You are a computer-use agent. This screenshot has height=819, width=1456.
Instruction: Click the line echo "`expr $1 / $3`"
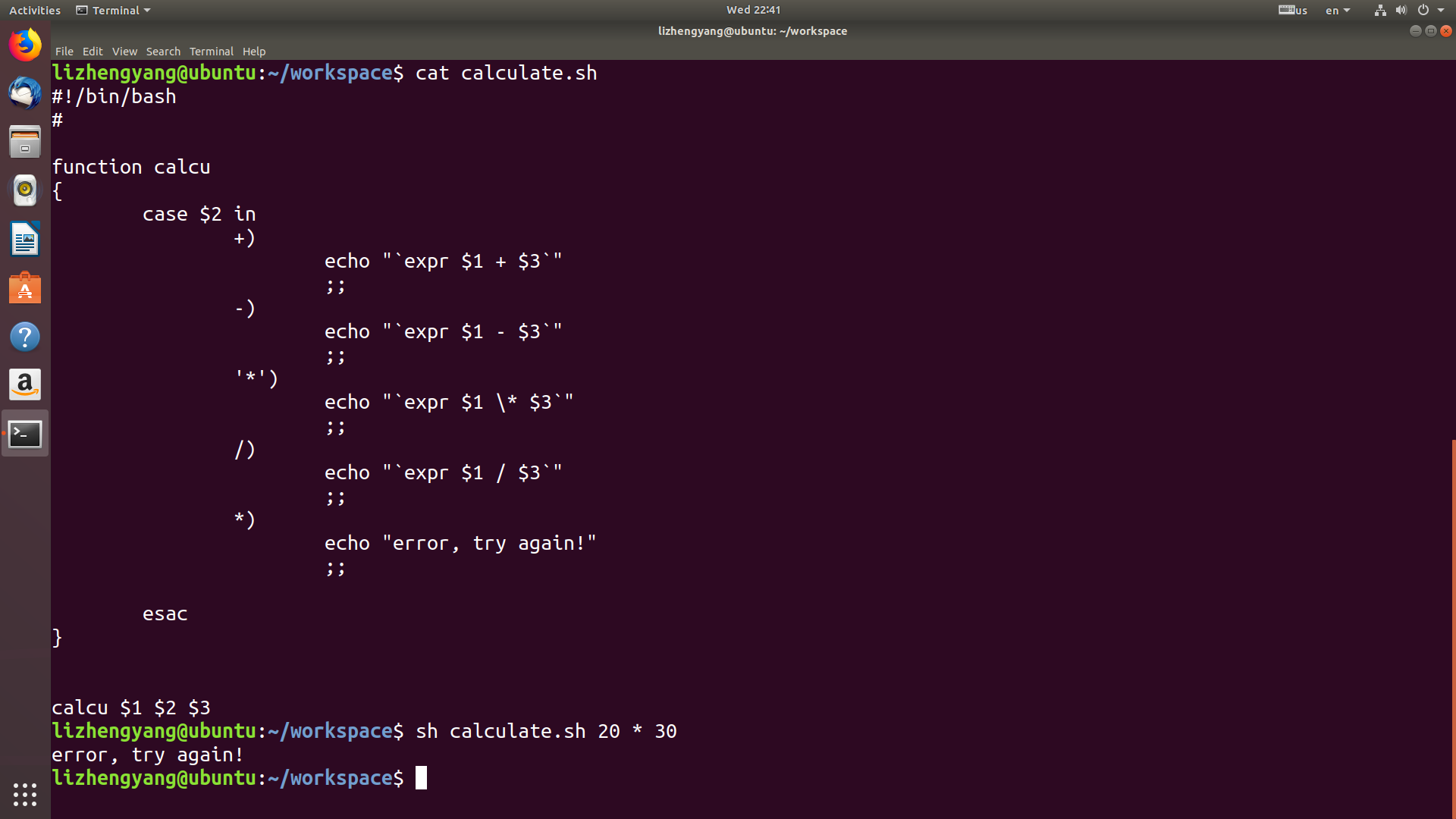click(444, 472)
